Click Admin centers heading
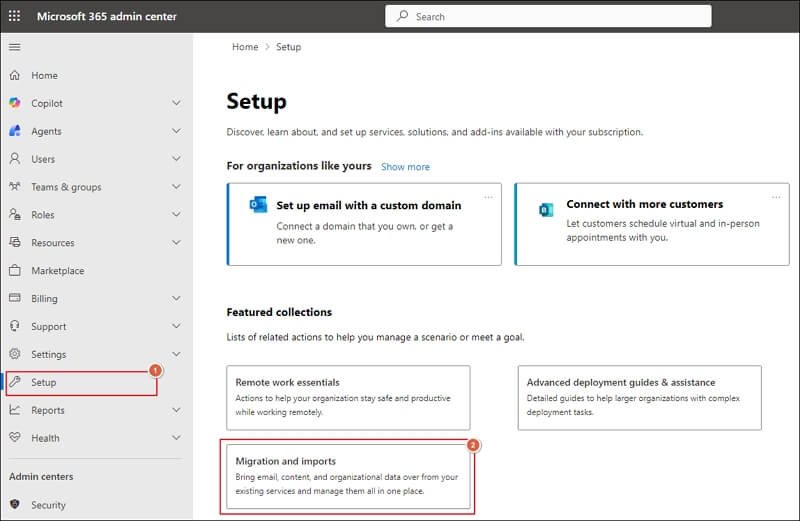Viewport: 800px width, 521px height. pos(41,477)
